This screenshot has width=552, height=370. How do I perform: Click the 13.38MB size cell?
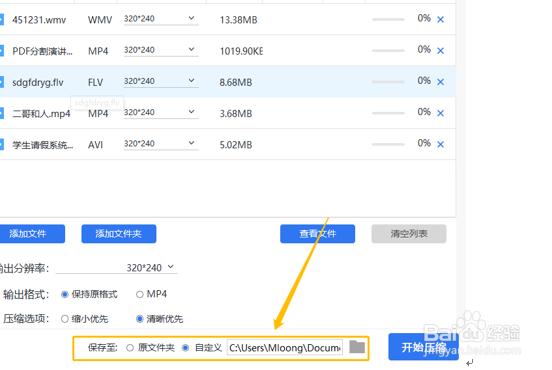click(238, 20)
